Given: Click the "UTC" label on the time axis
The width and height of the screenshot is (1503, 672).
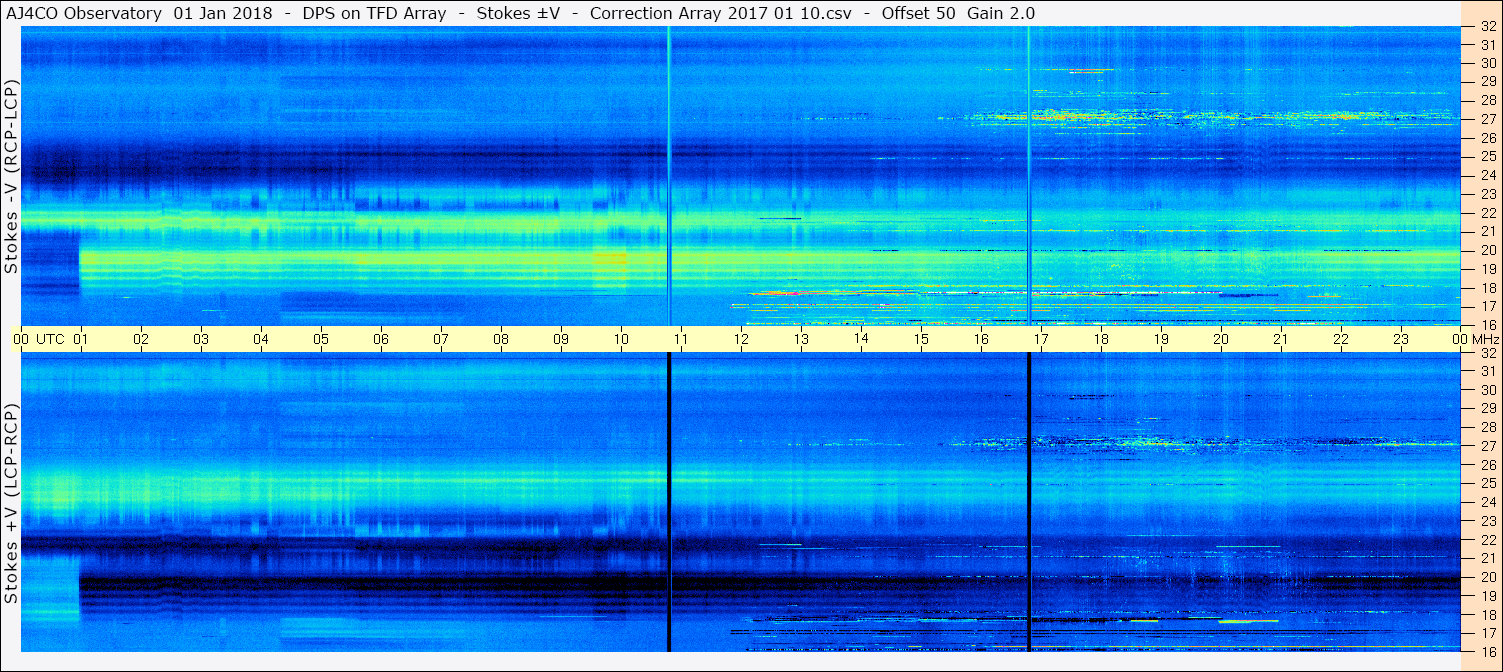Looking at the screenshot, I should 50,339.
